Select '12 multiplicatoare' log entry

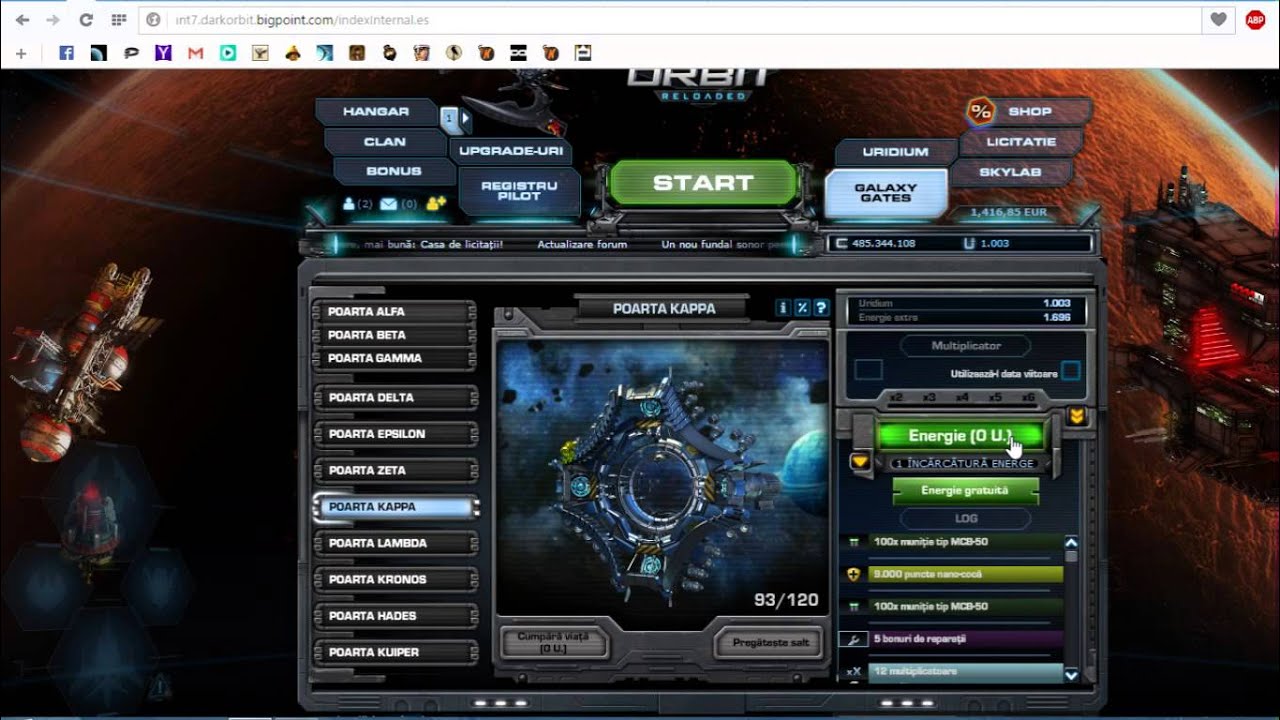click(963, 671)
